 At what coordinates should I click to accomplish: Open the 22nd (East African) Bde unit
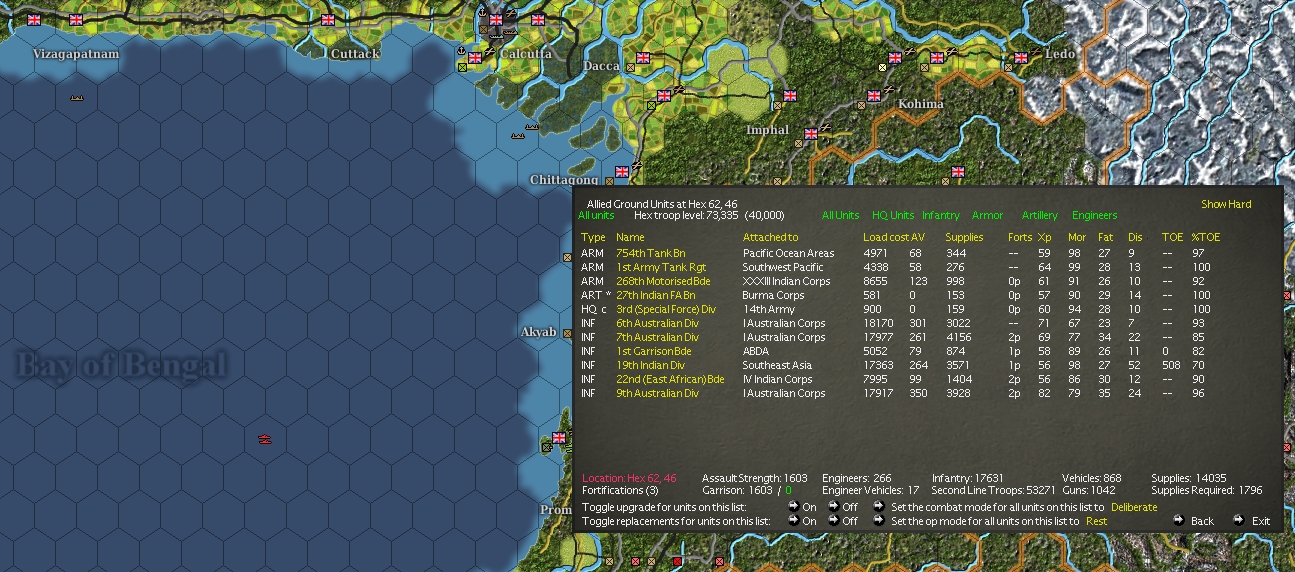tap(670, 379)
